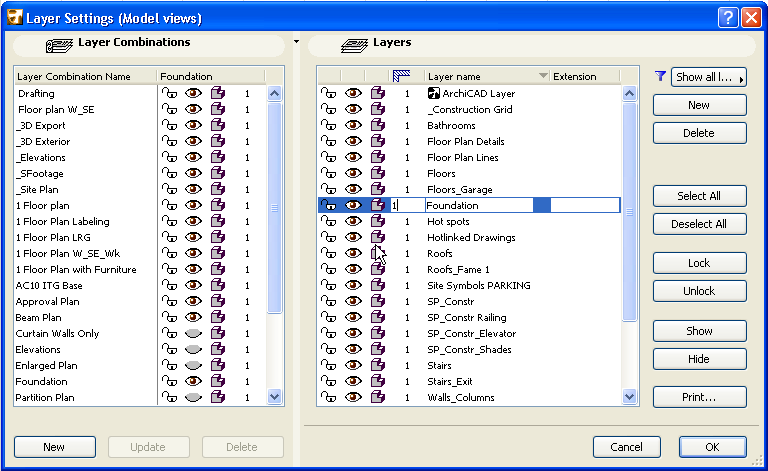Click the blue layer filter funnel icon
Image resolution: width=768 pixels, height=471 pixels.
pos(660,76)
